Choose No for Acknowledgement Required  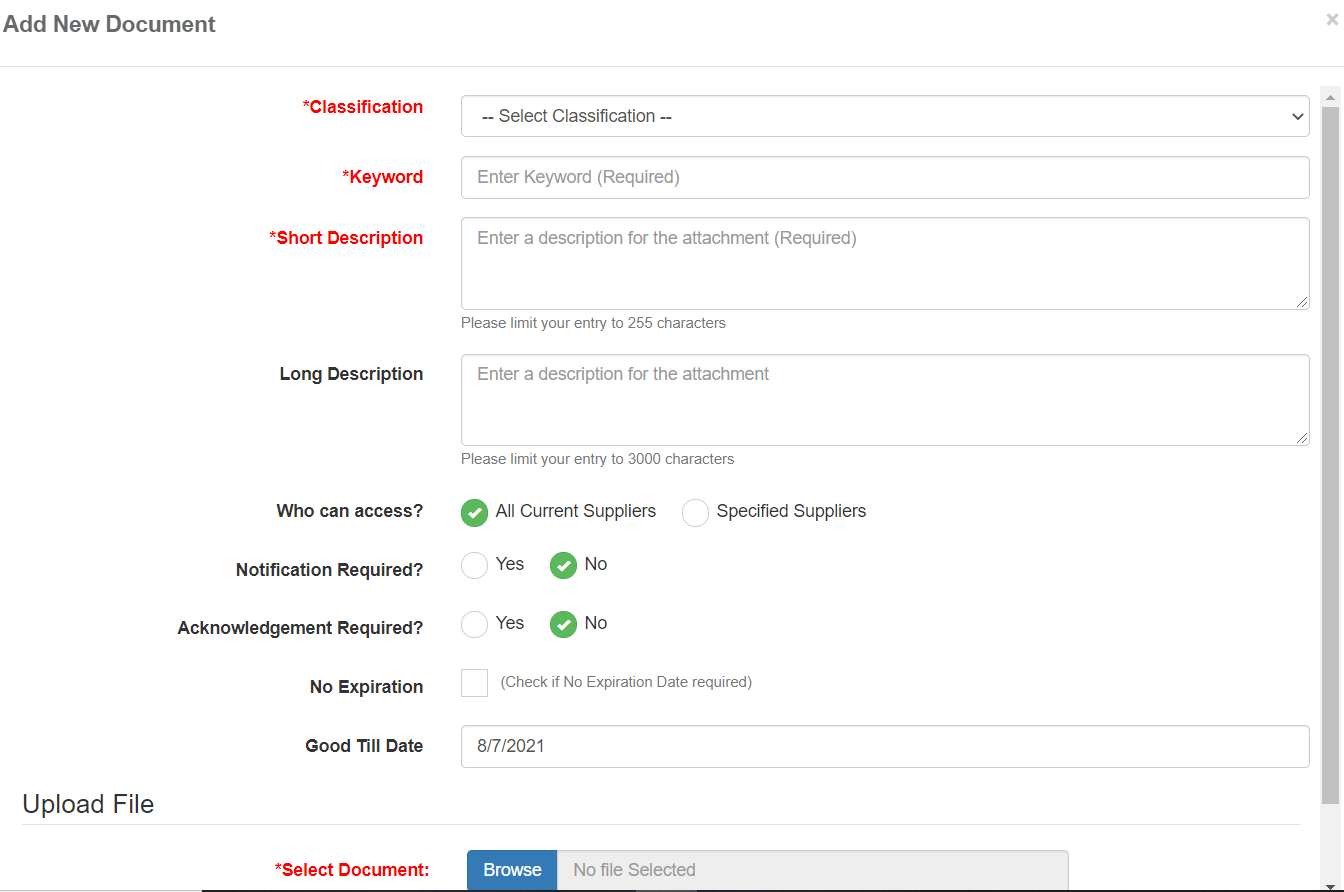(563, 625)
